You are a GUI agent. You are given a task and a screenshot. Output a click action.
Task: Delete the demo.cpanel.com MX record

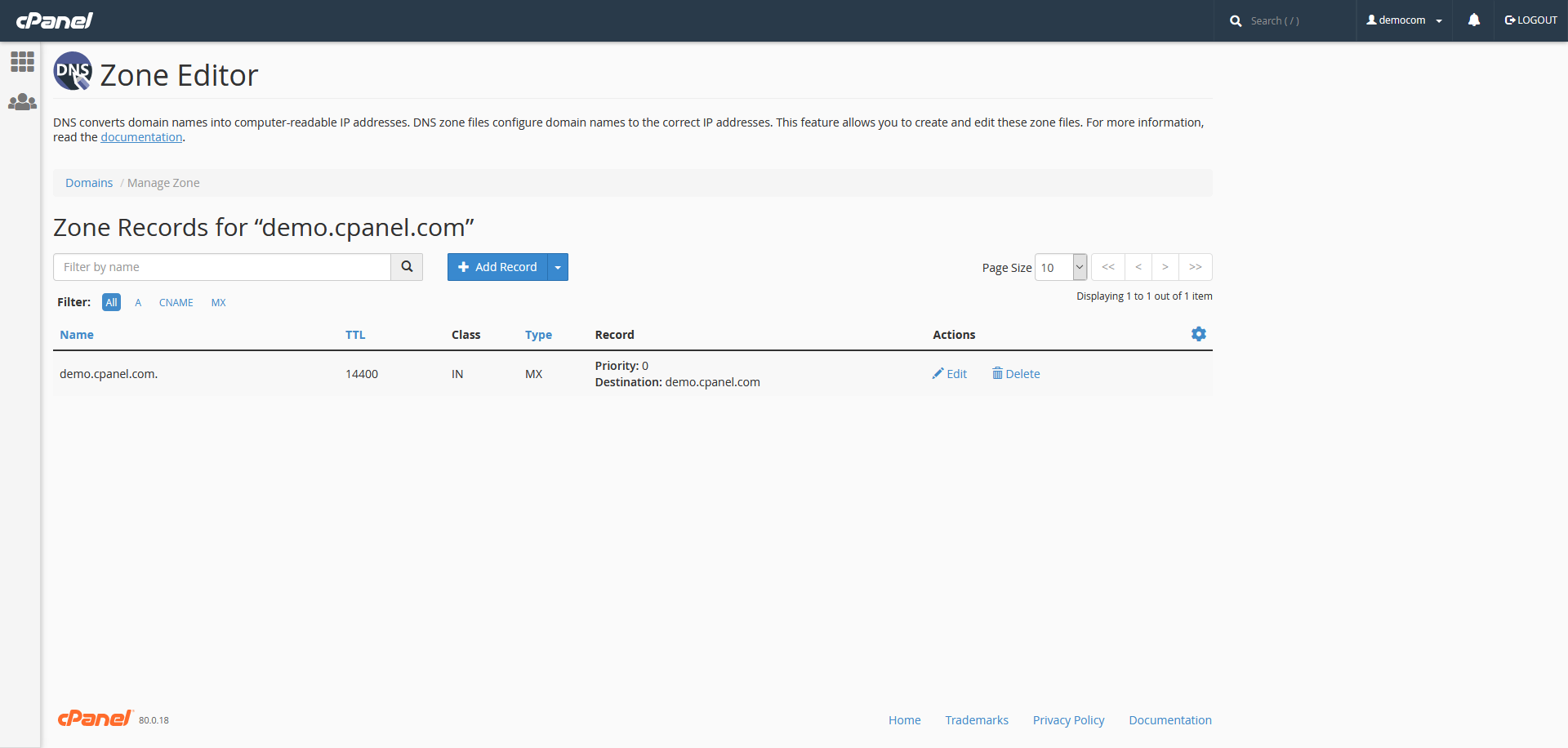[1016, 374]
